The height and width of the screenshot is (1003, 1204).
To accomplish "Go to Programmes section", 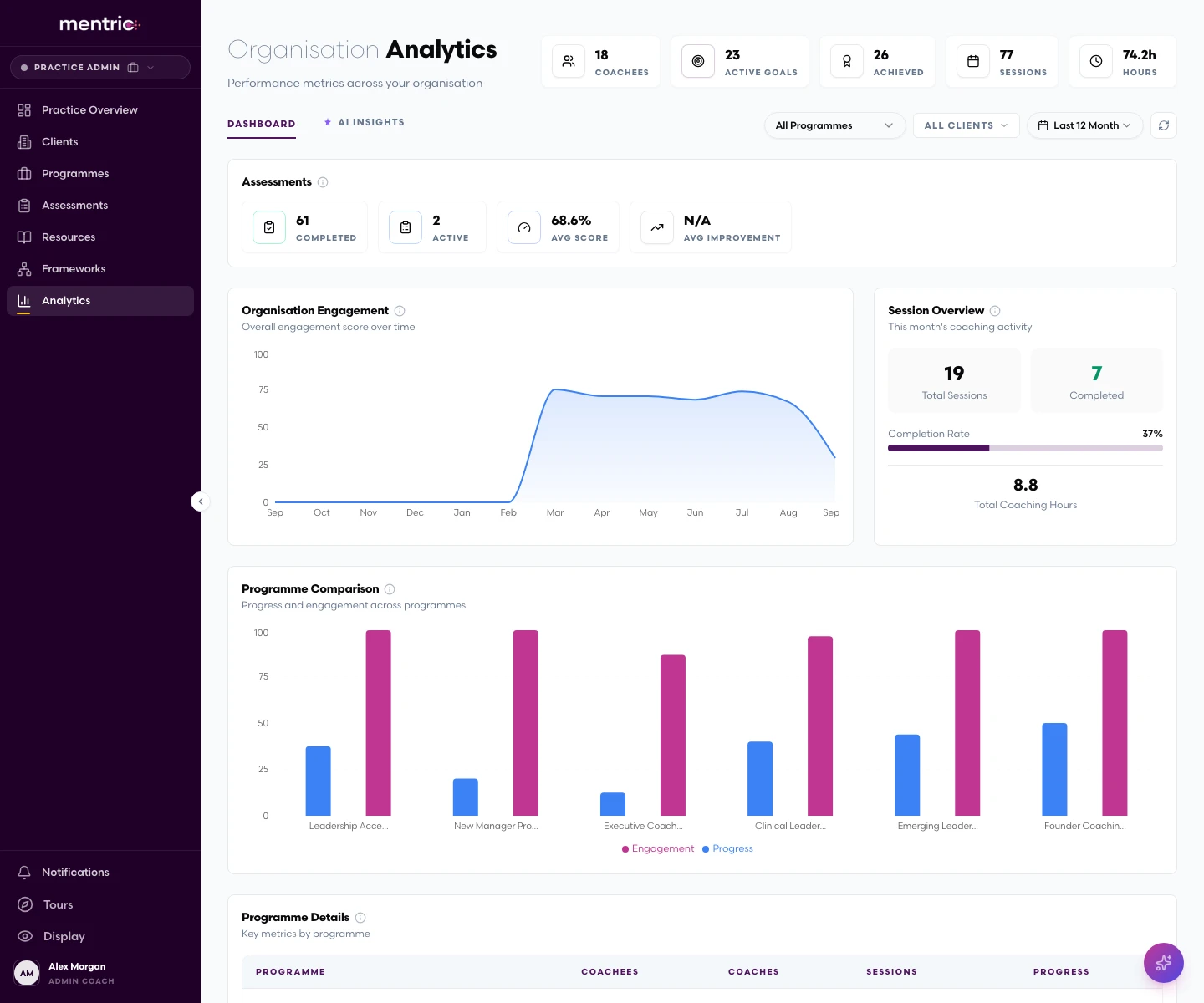I will (100, 174).
